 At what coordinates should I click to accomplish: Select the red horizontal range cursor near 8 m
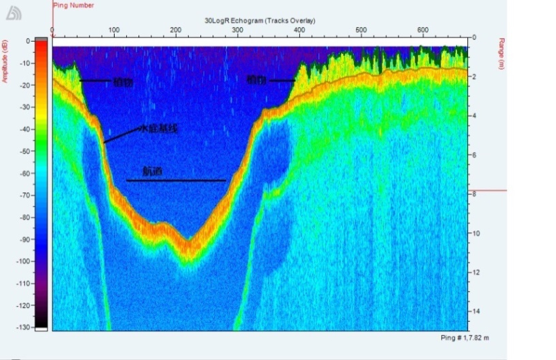(x=488, y=190)
